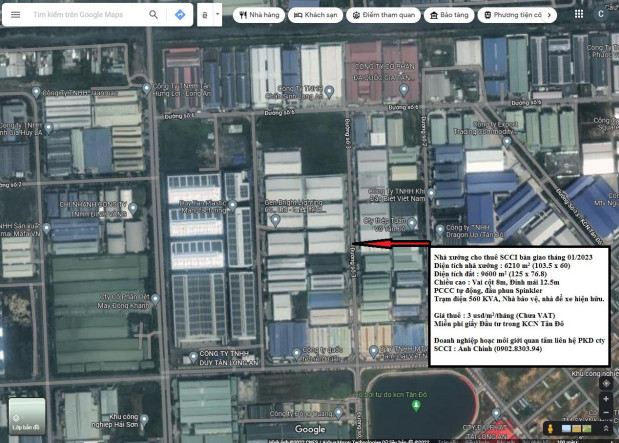Select the Khách sạn category chip
The image size is (619, 443).
[314, 16]
